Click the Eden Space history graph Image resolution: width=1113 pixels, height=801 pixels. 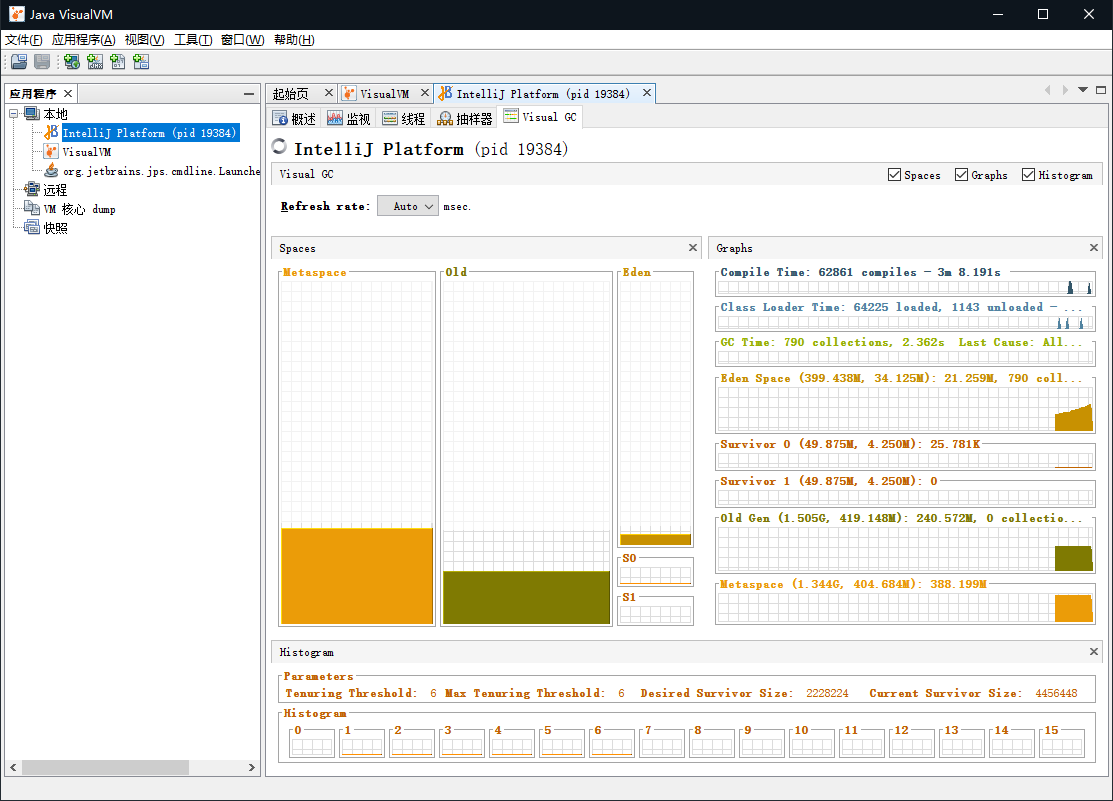[x=905, y=409]
